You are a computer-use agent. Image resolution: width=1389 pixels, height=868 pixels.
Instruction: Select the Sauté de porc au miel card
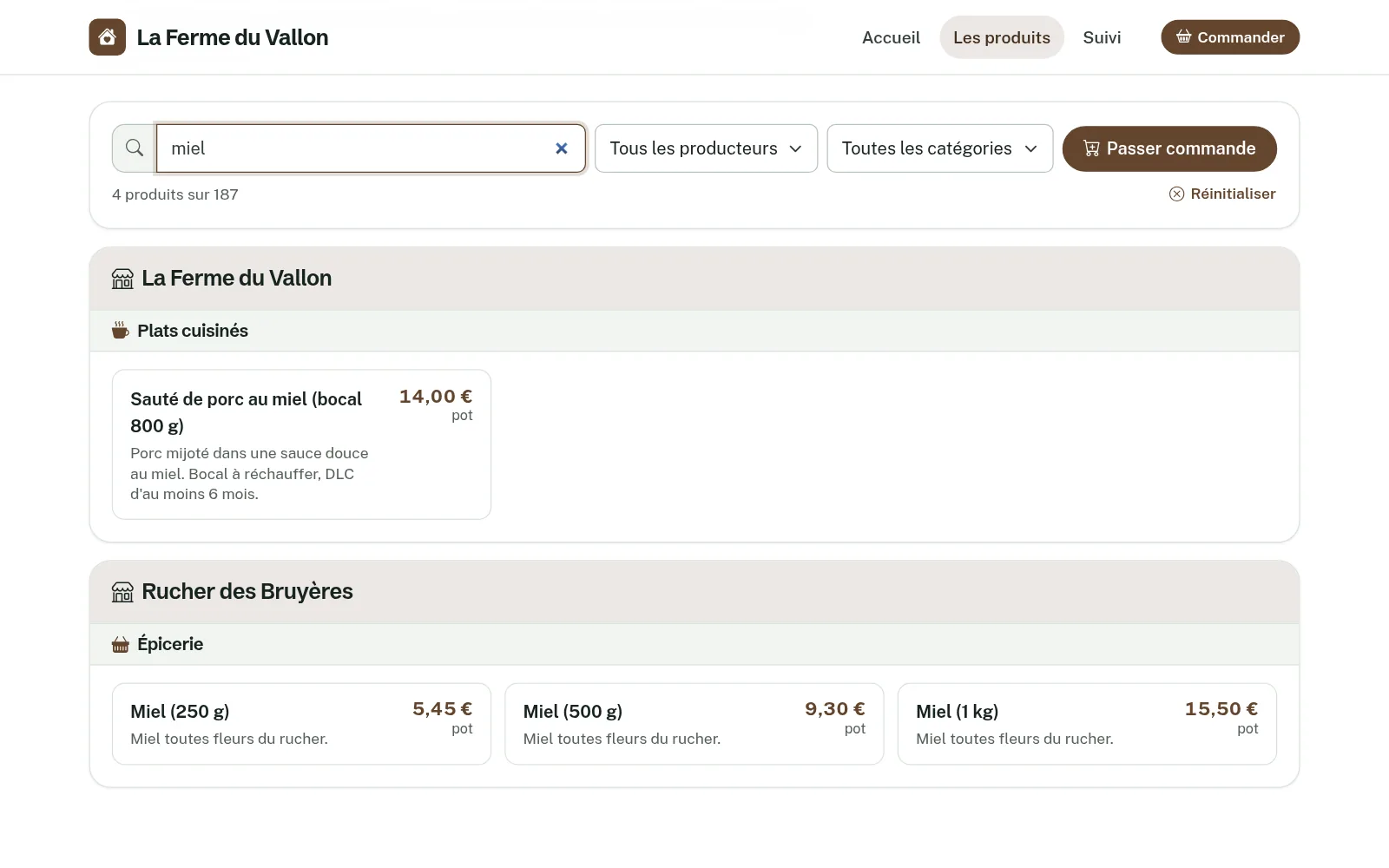[301, 444]
